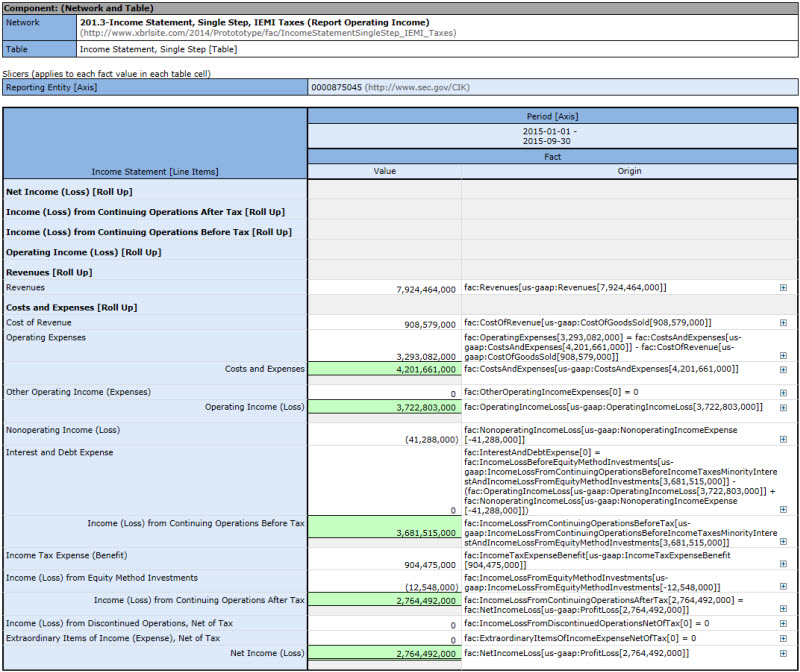The image size is (800, 672).
Task: Select the green Costs and Expenses total 4,201,661,000
Action: coord(385,369)
